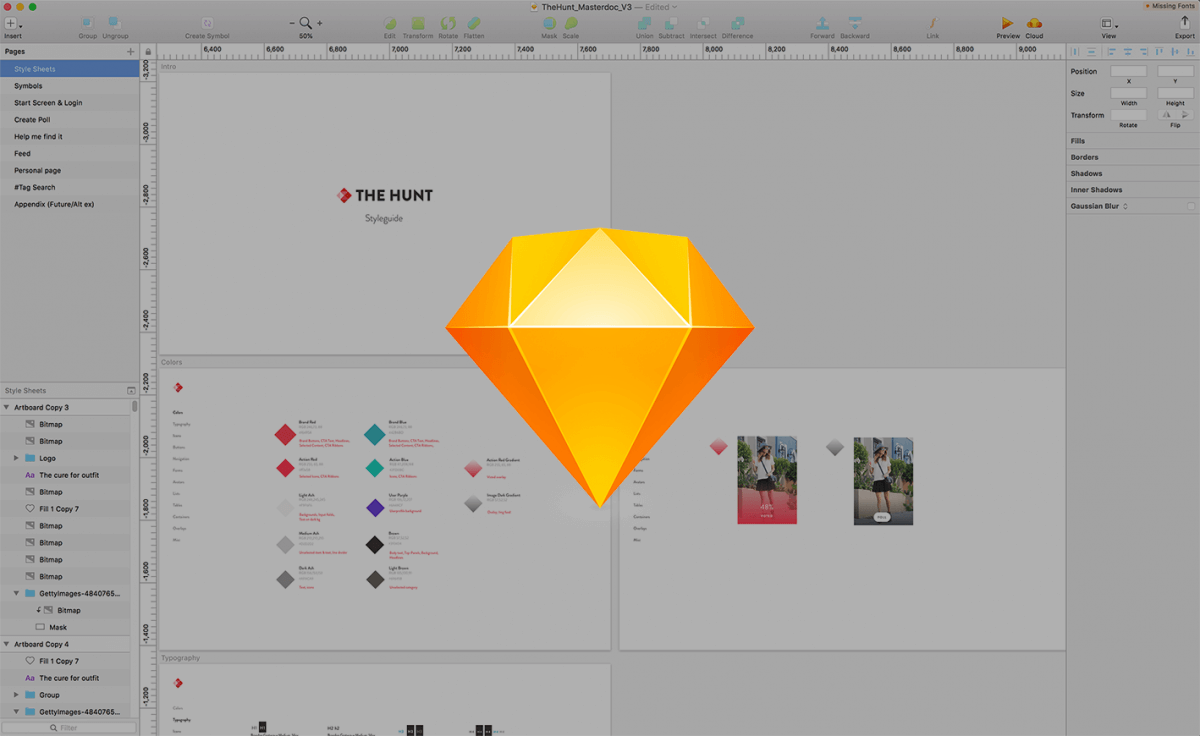Expand the Group folder layer
Image resolution: width=1200 pixels, height=736 pixels.
pyautogui.click(x=16, y=695)
